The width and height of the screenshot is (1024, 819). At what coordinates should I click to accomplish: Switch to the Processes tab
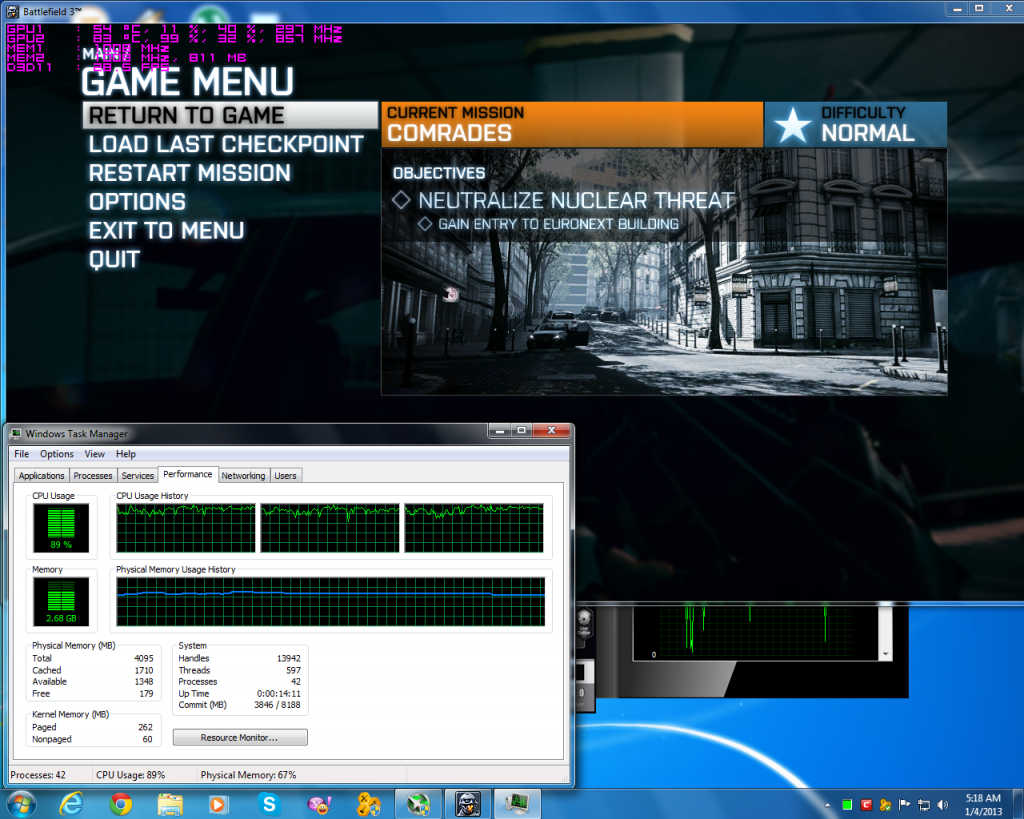pos(93,475)
